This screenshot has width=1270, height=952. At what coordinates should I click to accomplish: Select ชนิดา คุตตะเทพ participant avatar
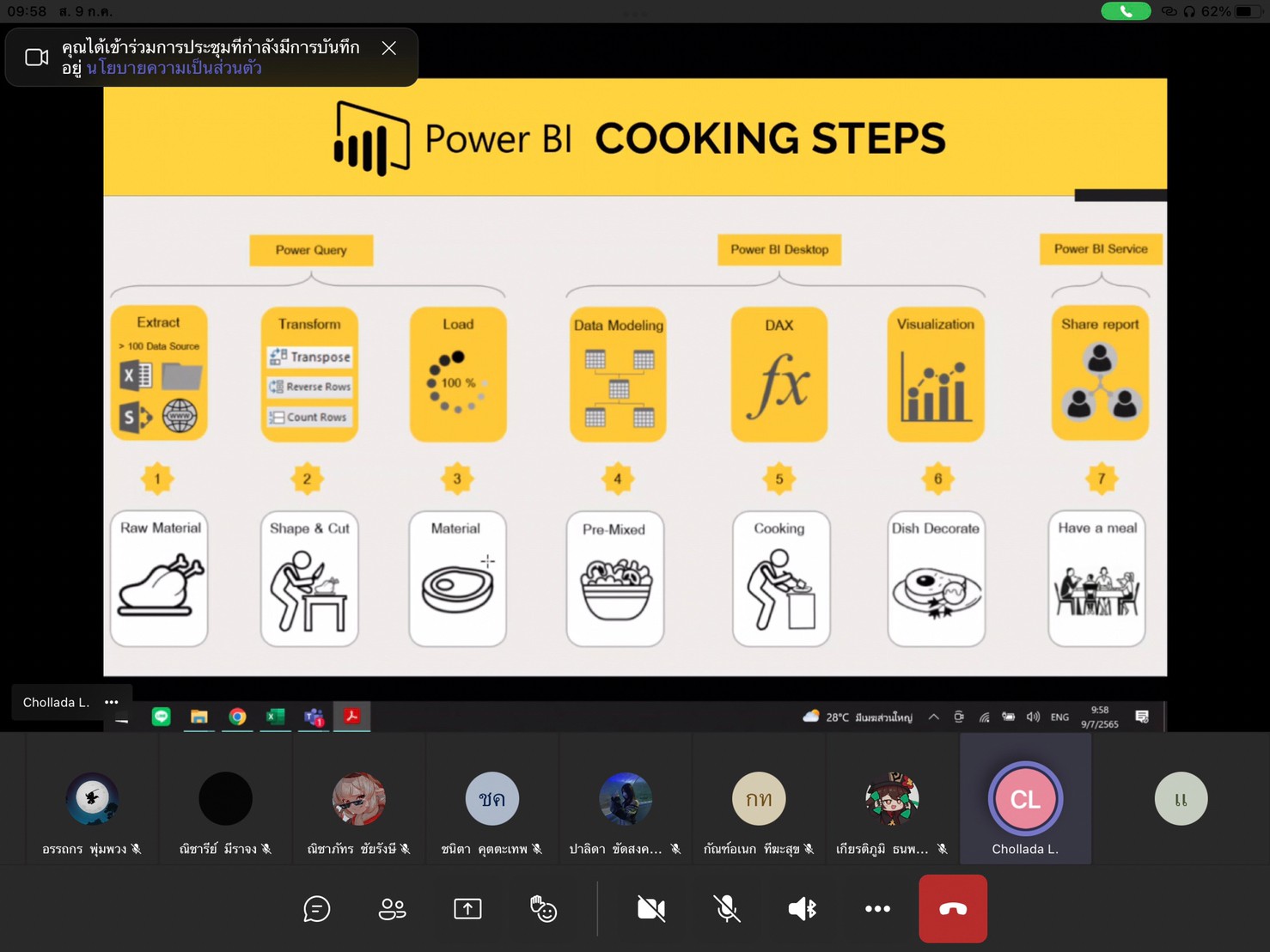[x=492, y=798]
